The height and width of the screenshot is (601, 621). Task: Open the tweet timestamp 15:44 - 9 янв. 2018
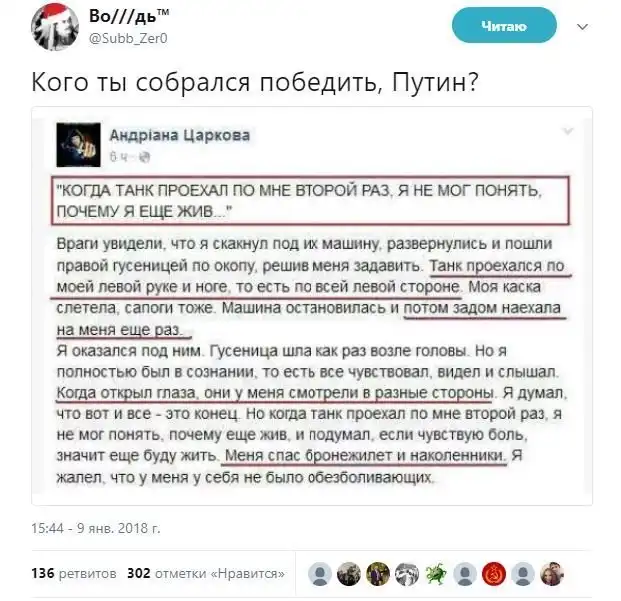tap(96, 528)
